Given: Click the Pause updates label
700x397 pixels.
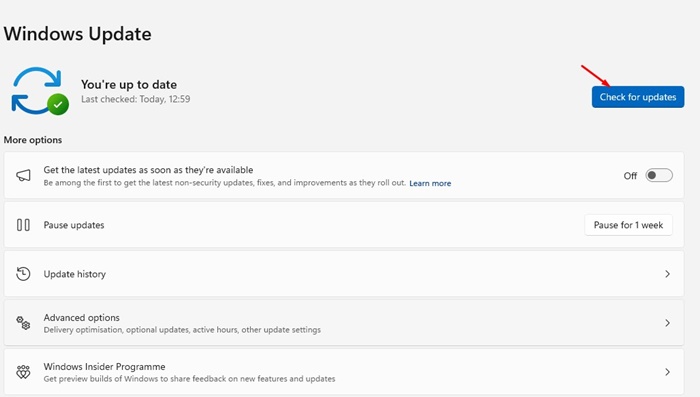Looking at the screenshot, I should point(74,225).
